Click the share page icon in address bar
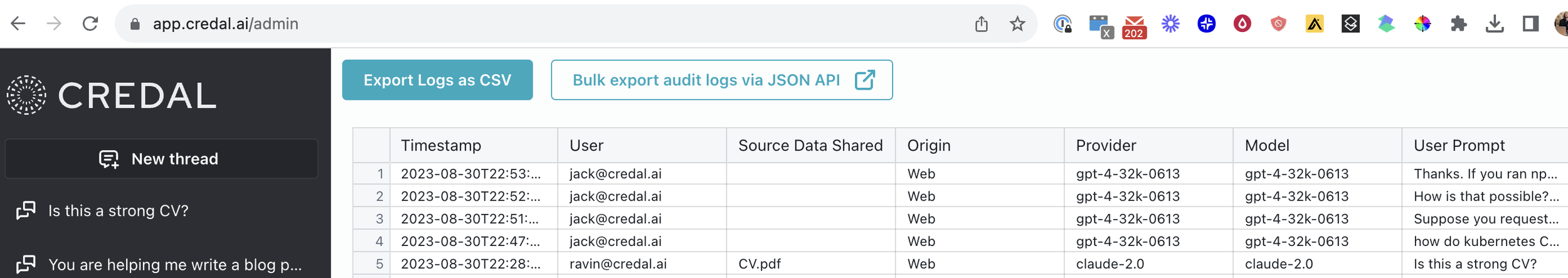 click(x=982, y=24)
